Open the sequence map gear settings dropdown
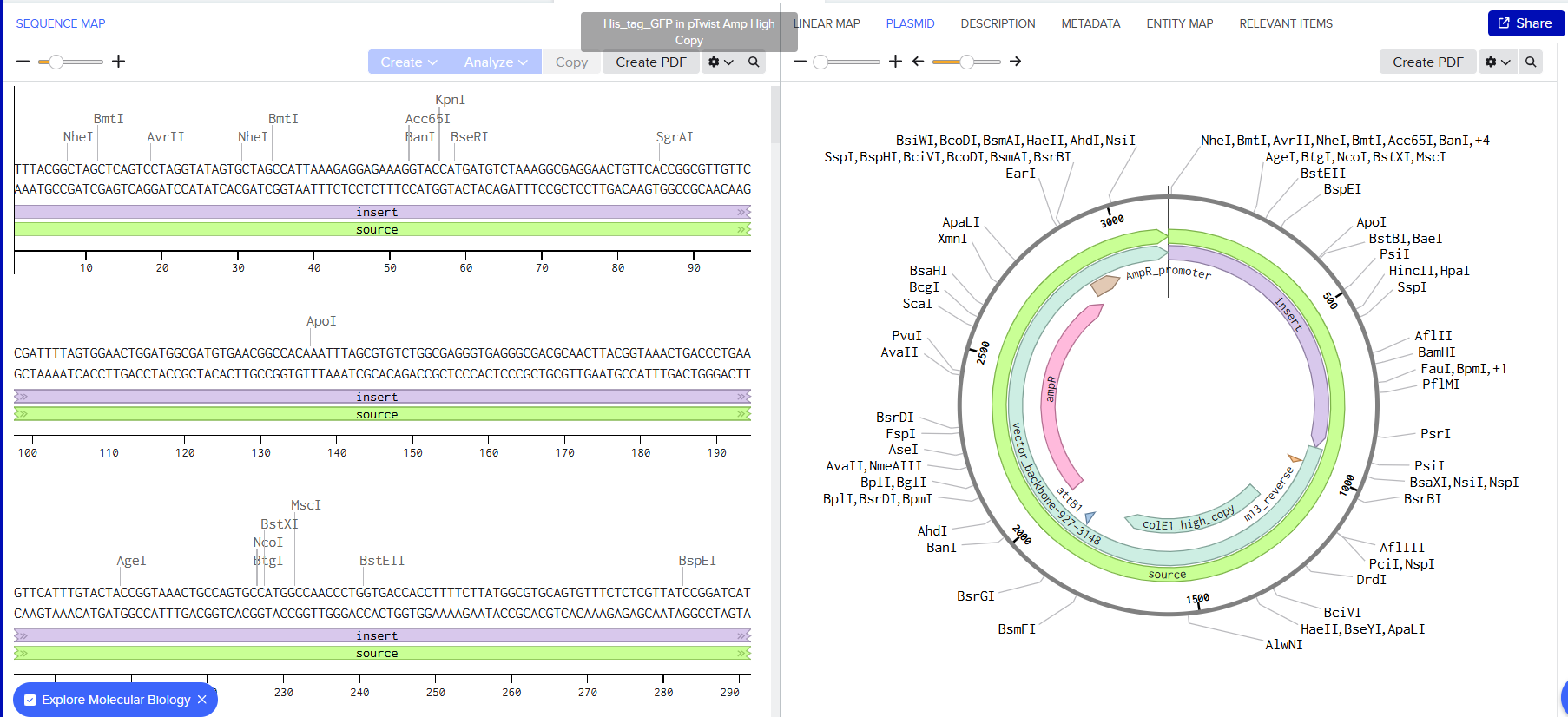1568x717 pixels. pyautogui.click(x=721, y=62)
